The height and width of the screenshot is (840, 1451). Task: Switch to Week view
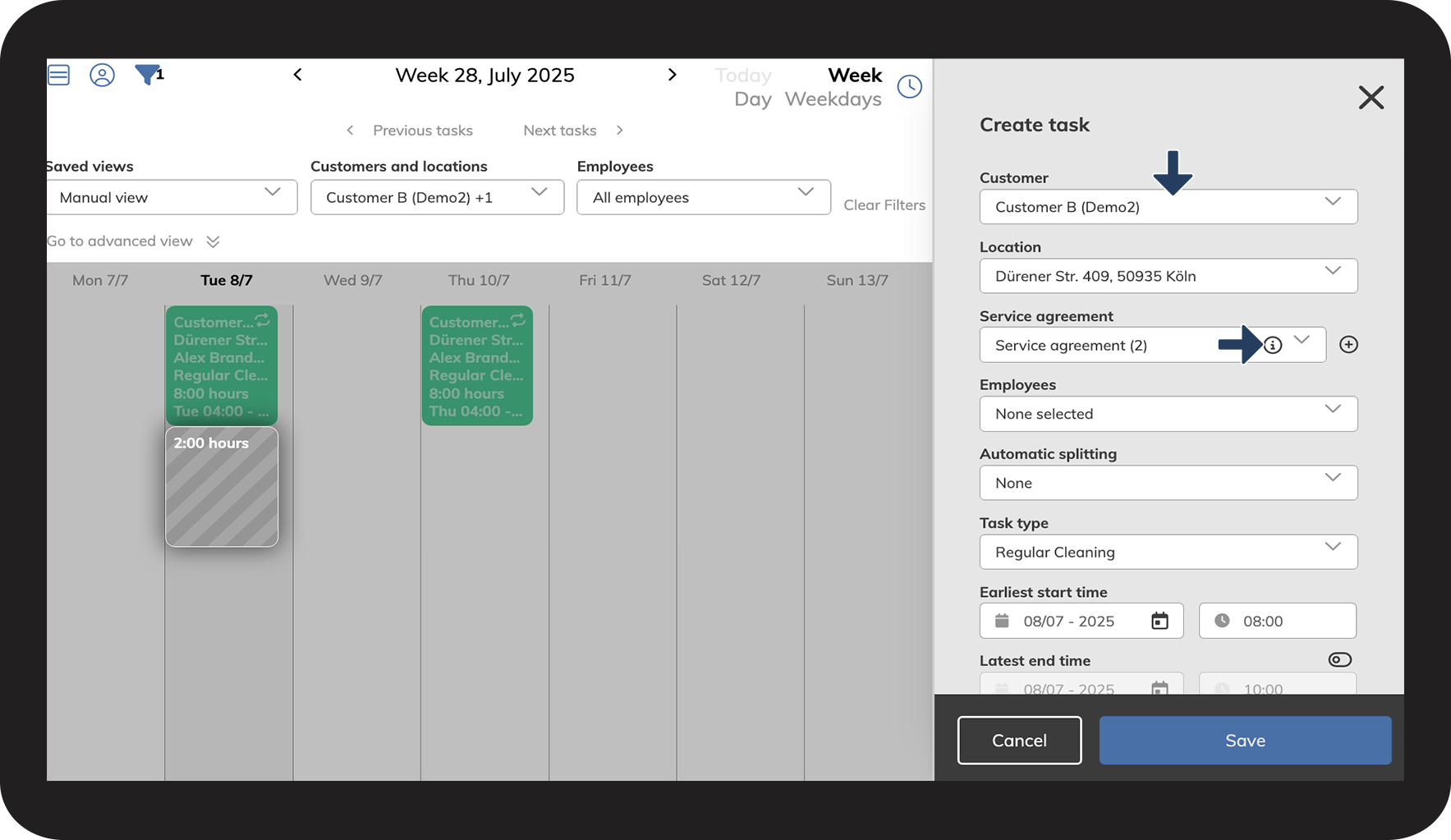tap(855, 76)
